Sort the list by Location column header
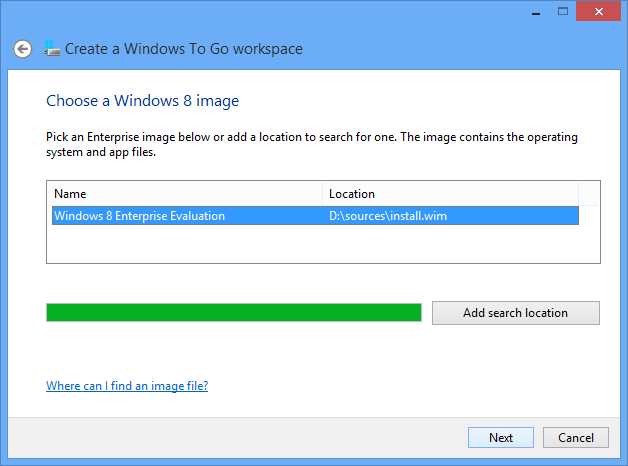 (450, 194)
